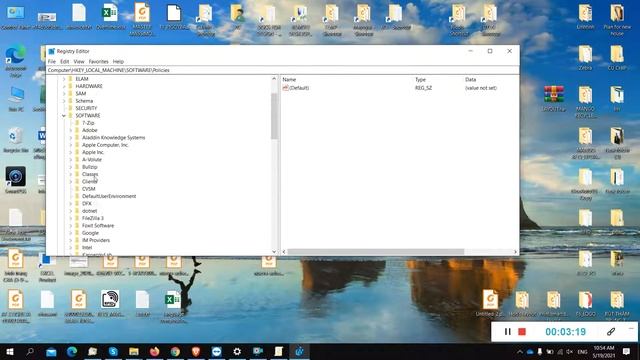The width and height of the screenshot is (640, 360).
Task: Expand the Aladdin Knowledge Systems key
Action: [x=71, y=138]
